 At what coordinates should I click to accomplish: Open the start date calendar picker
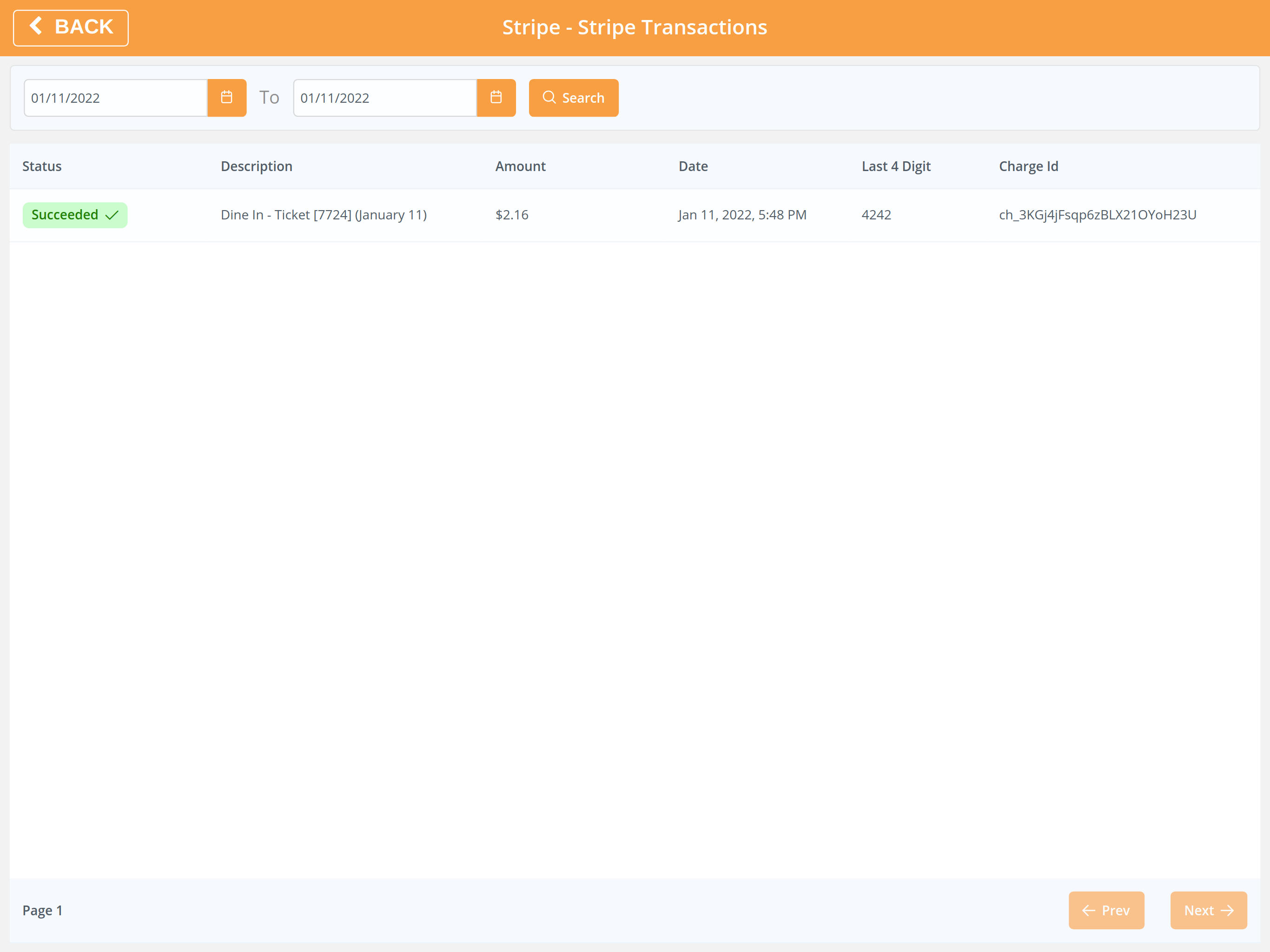(x=227, y=98)
